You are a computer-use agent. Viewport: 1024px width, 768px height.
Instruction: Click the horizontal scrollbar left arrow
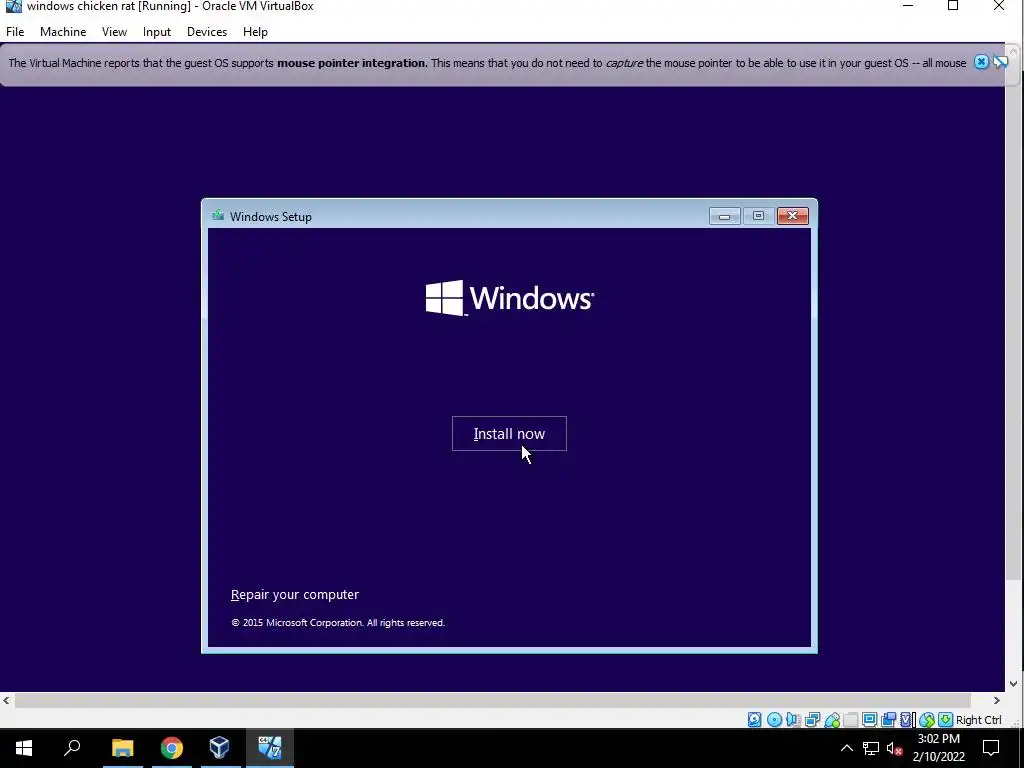tap(6, 700)
